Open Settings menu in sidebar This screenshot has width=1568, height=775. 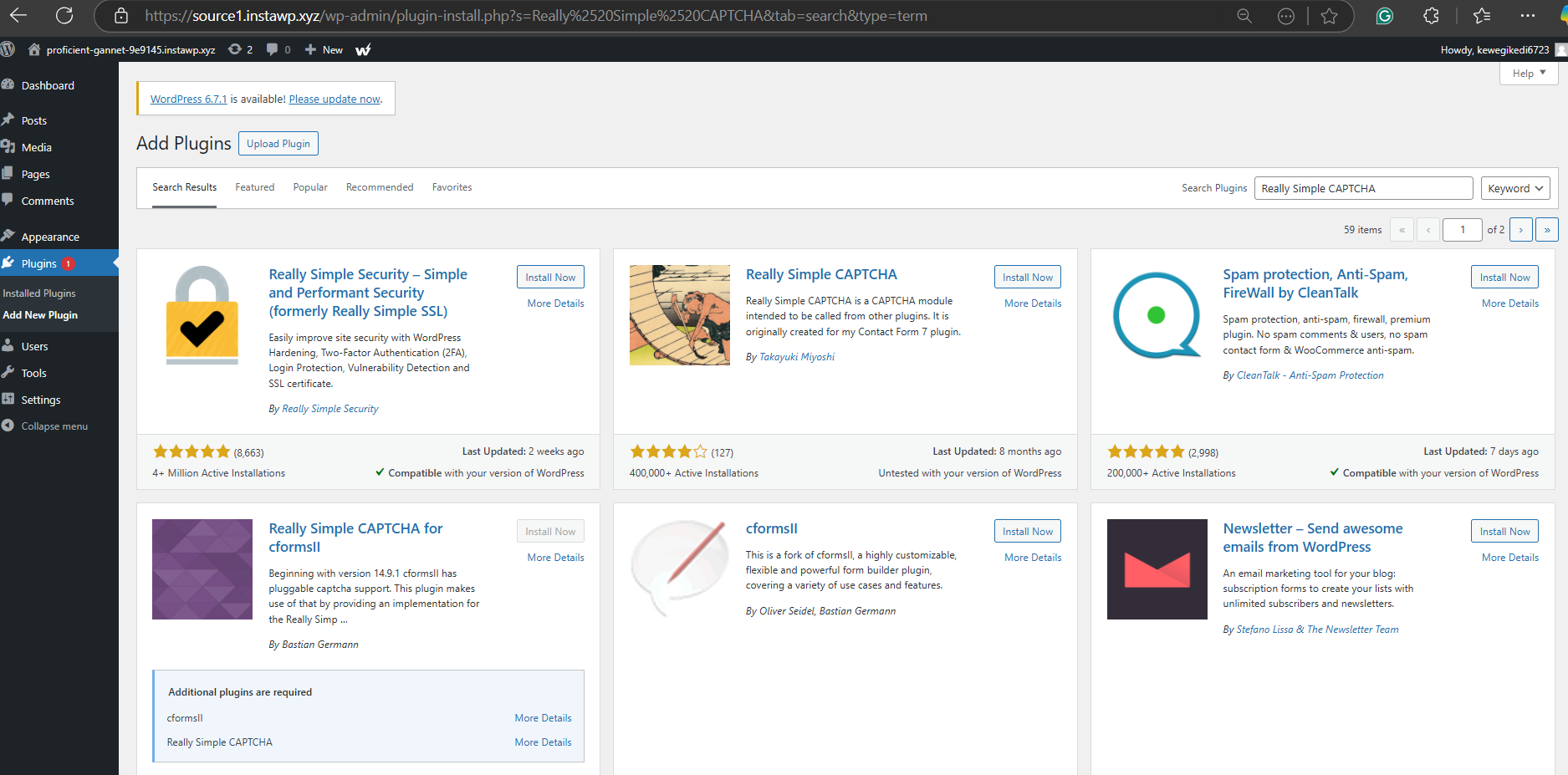[x=41, y=400]
